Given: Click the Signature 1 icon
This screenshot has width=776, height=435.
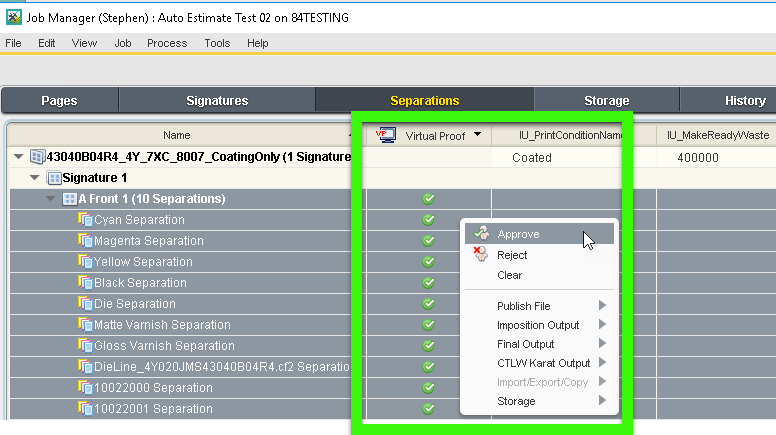Looking at the screenshot, I should tap(54, 178).
